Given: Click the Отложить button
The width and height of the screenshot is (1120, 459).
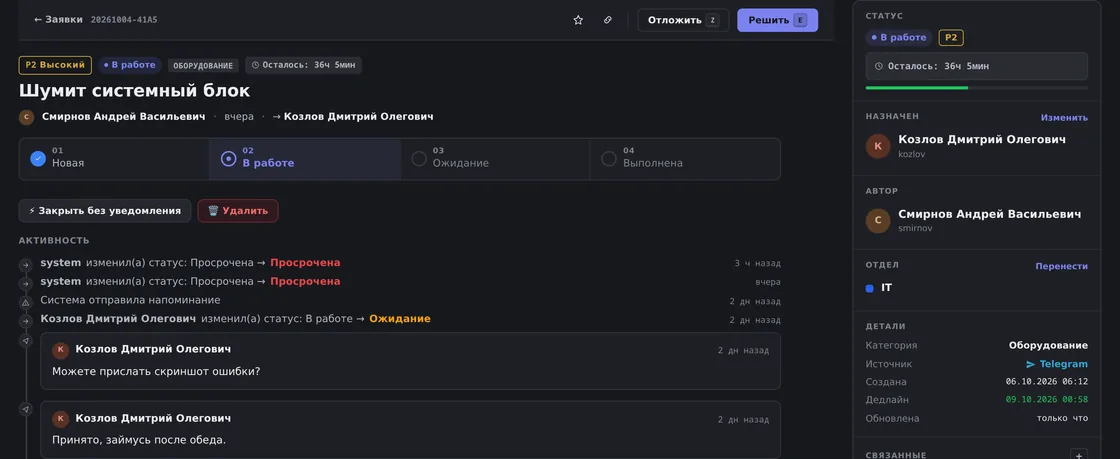Looking at the screenshot, I should pyautogui.click(x=683, y=20).
